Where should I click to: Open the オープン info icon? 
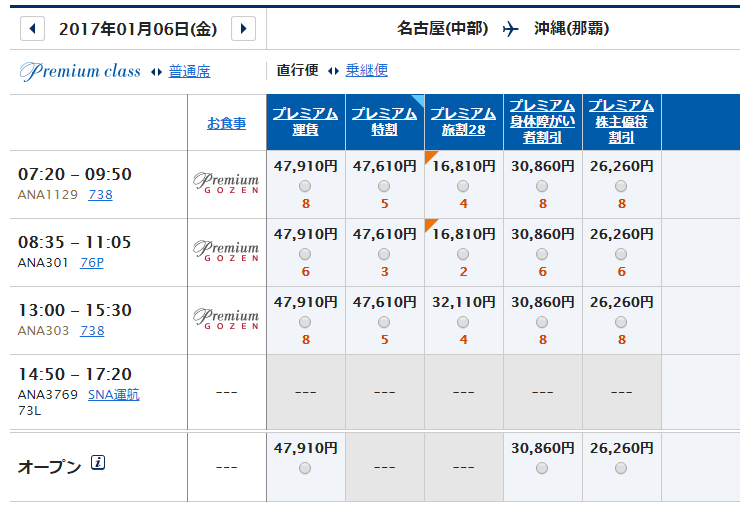coord(98,462)
